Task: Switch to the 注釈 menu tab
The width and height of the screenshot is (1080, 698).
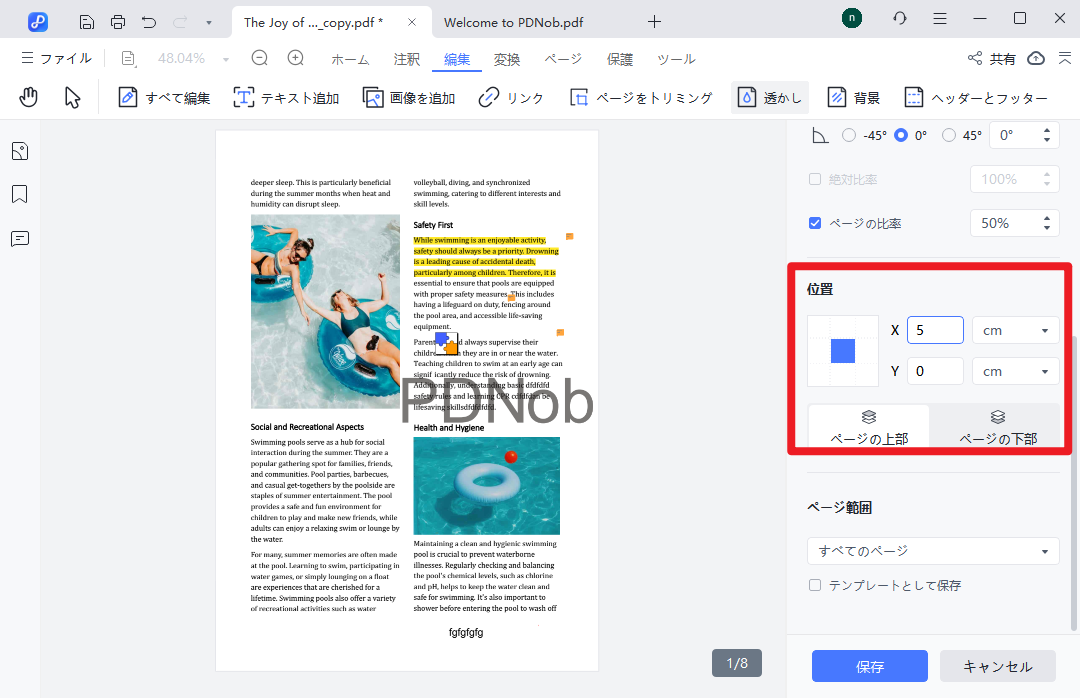Action: coord(407,59)
